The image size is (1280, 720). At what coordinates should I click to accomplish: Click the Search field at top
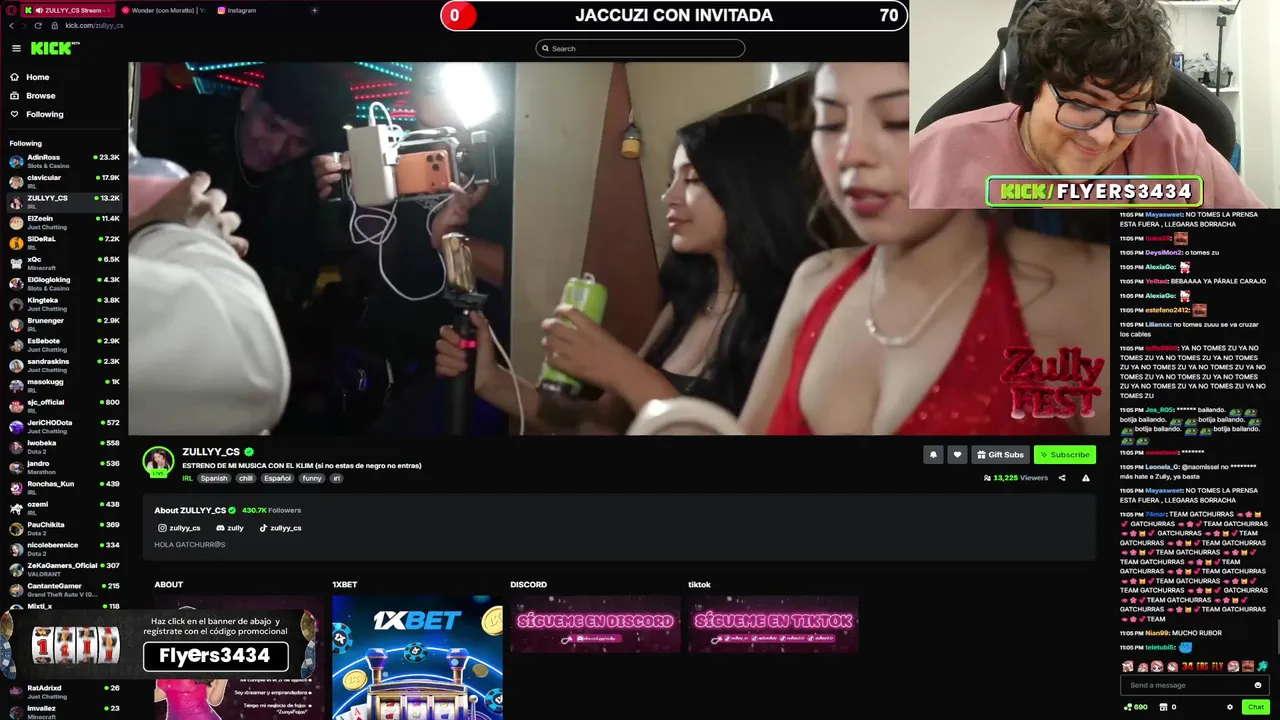(640, 48)
